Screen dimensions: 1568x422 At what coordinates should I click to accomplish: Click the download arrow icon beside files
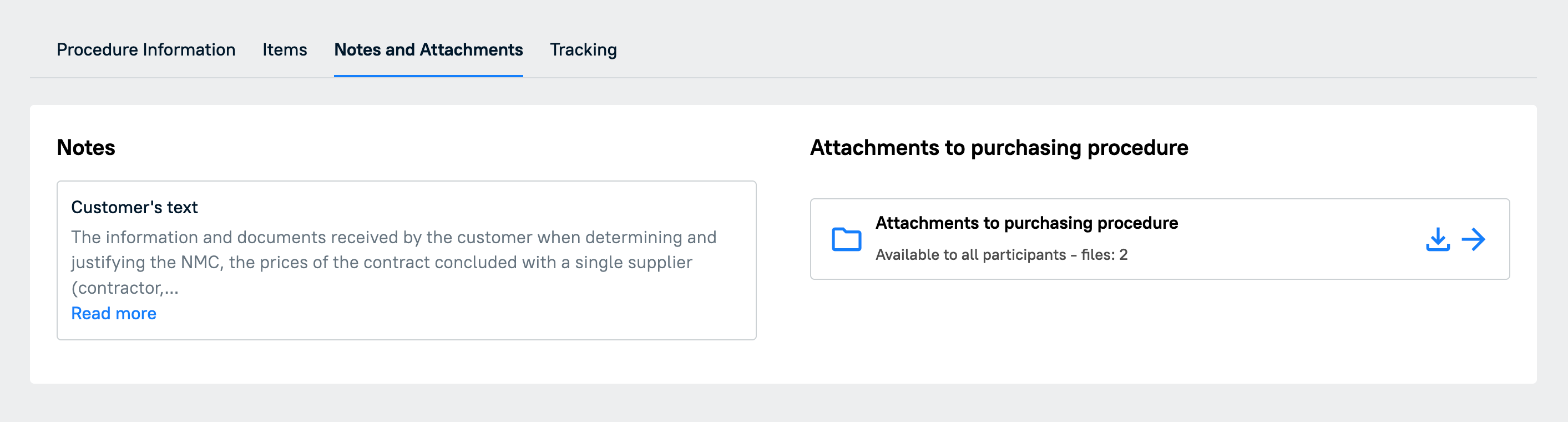click(x=1437, y=239)
